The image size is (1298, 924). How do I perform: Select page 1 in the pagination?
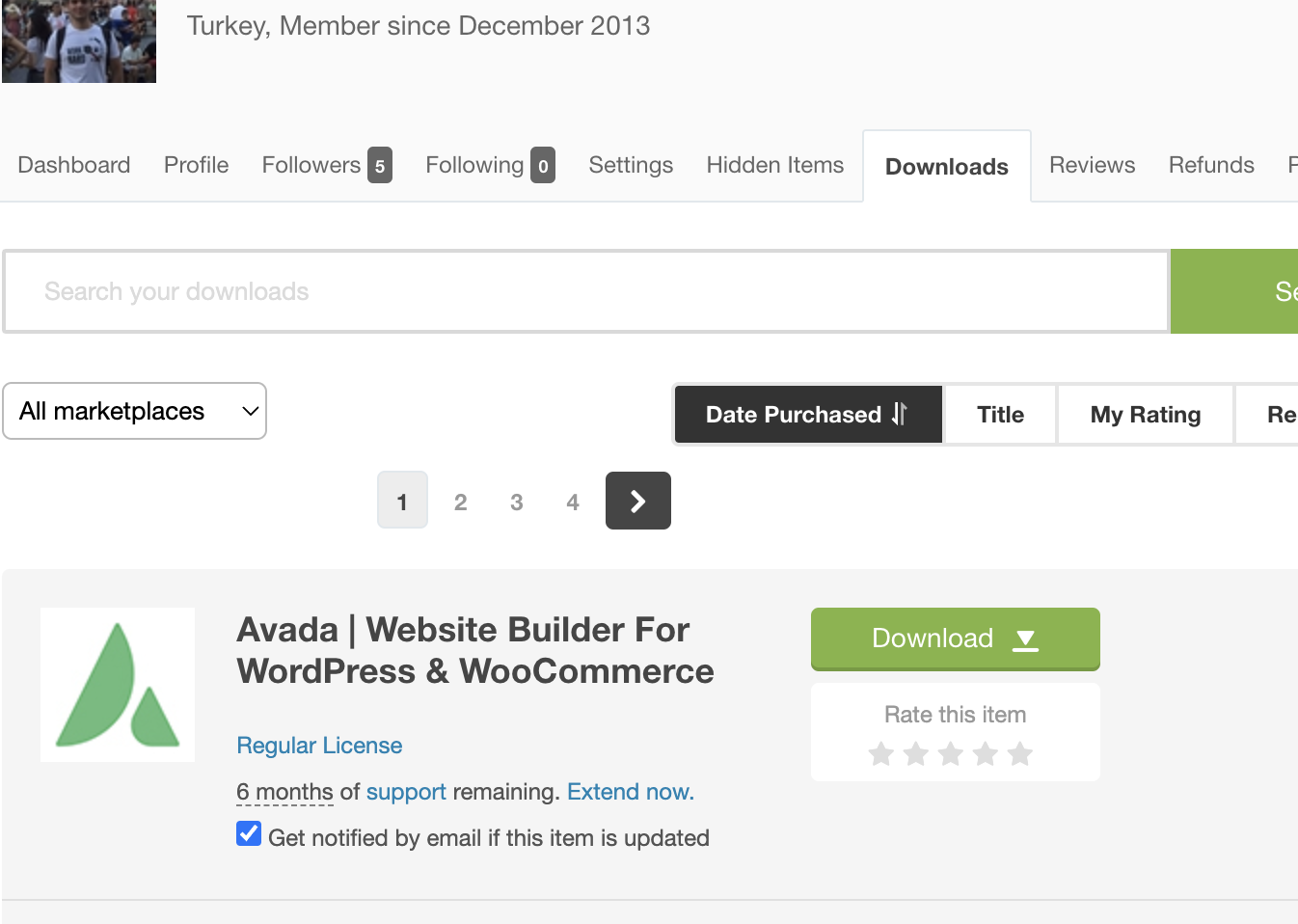402,501
